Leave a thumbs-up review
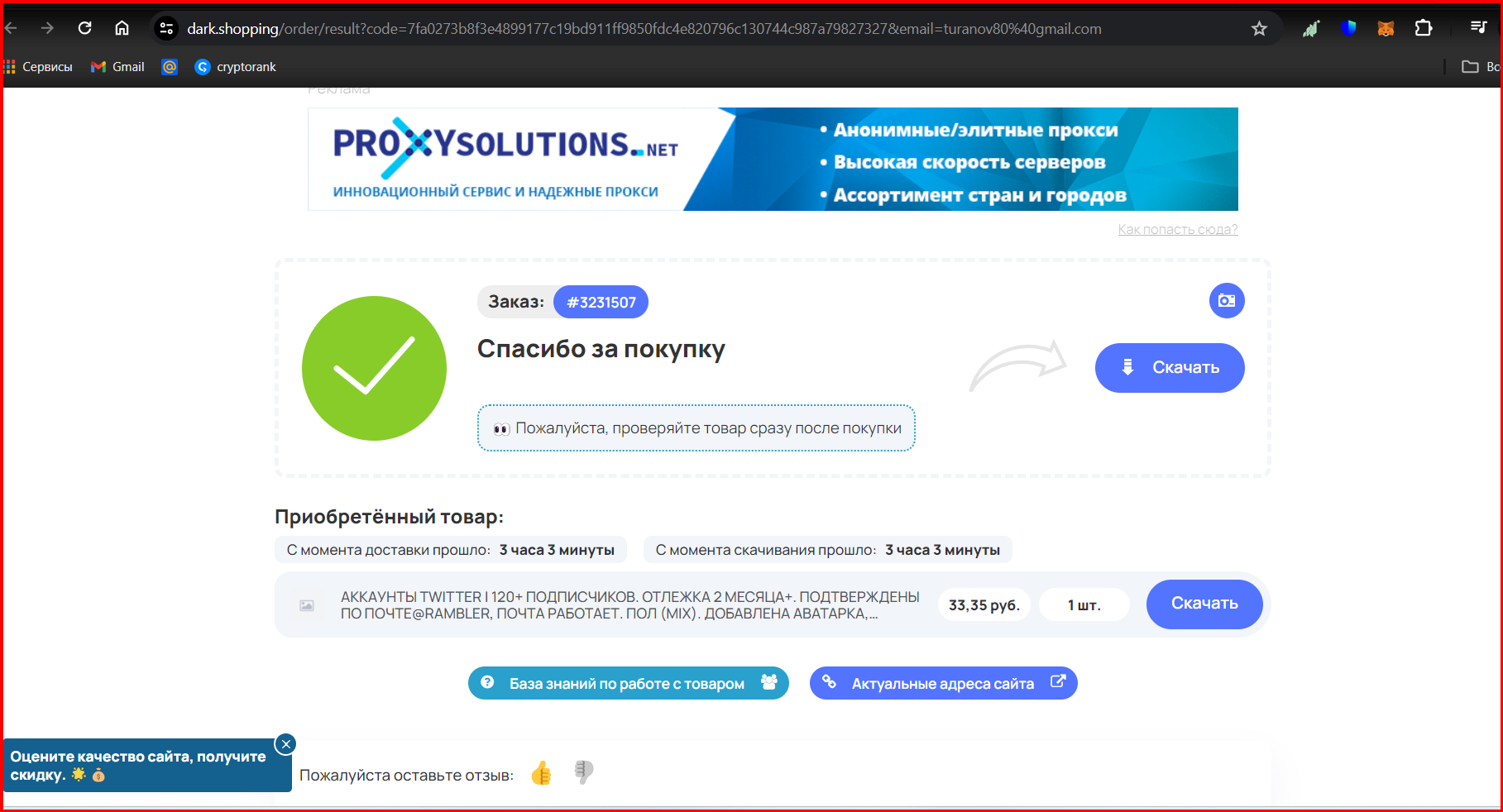 pyautogui.click(x=542, y=773)
